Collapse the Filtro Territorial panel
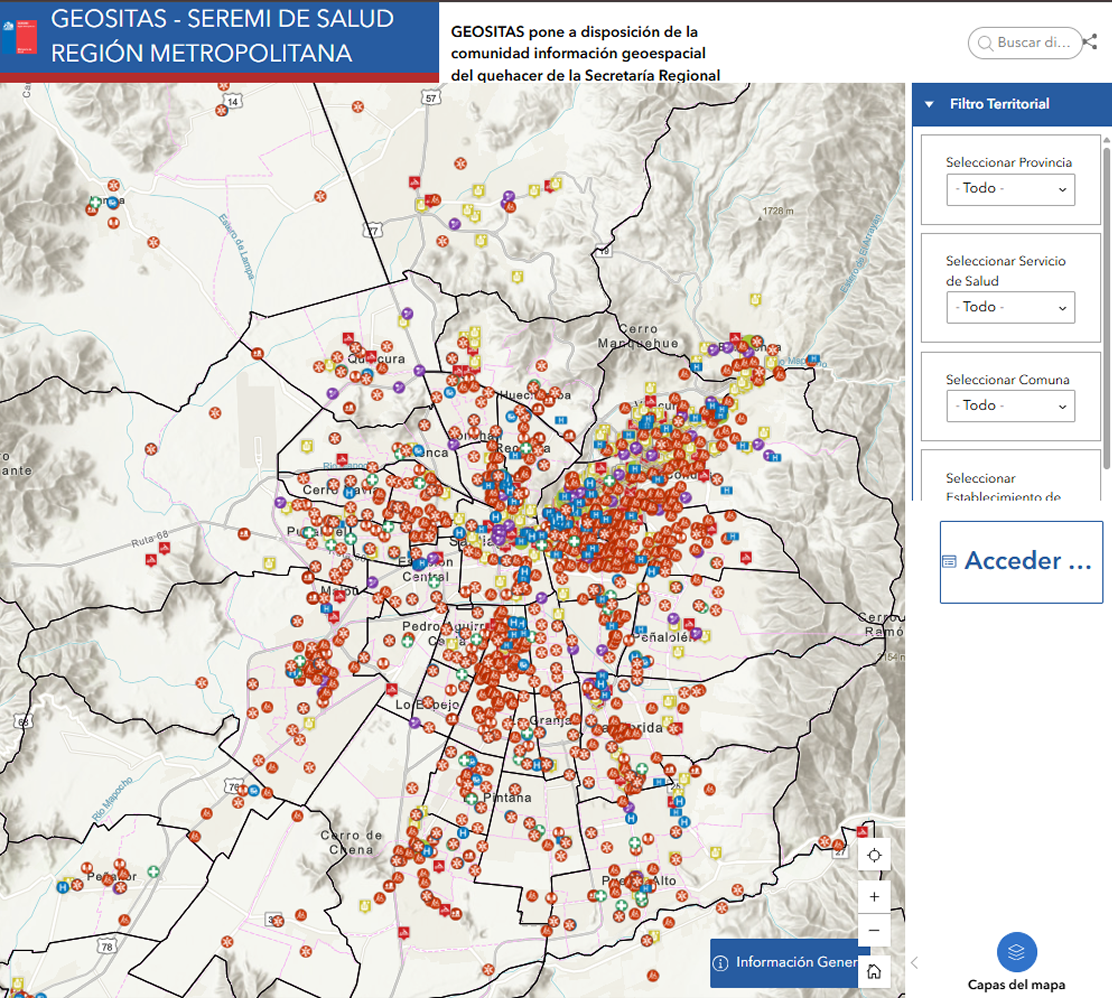Image resolution: width=1112 pixels, height=1000 pixels. click(929, 104)
